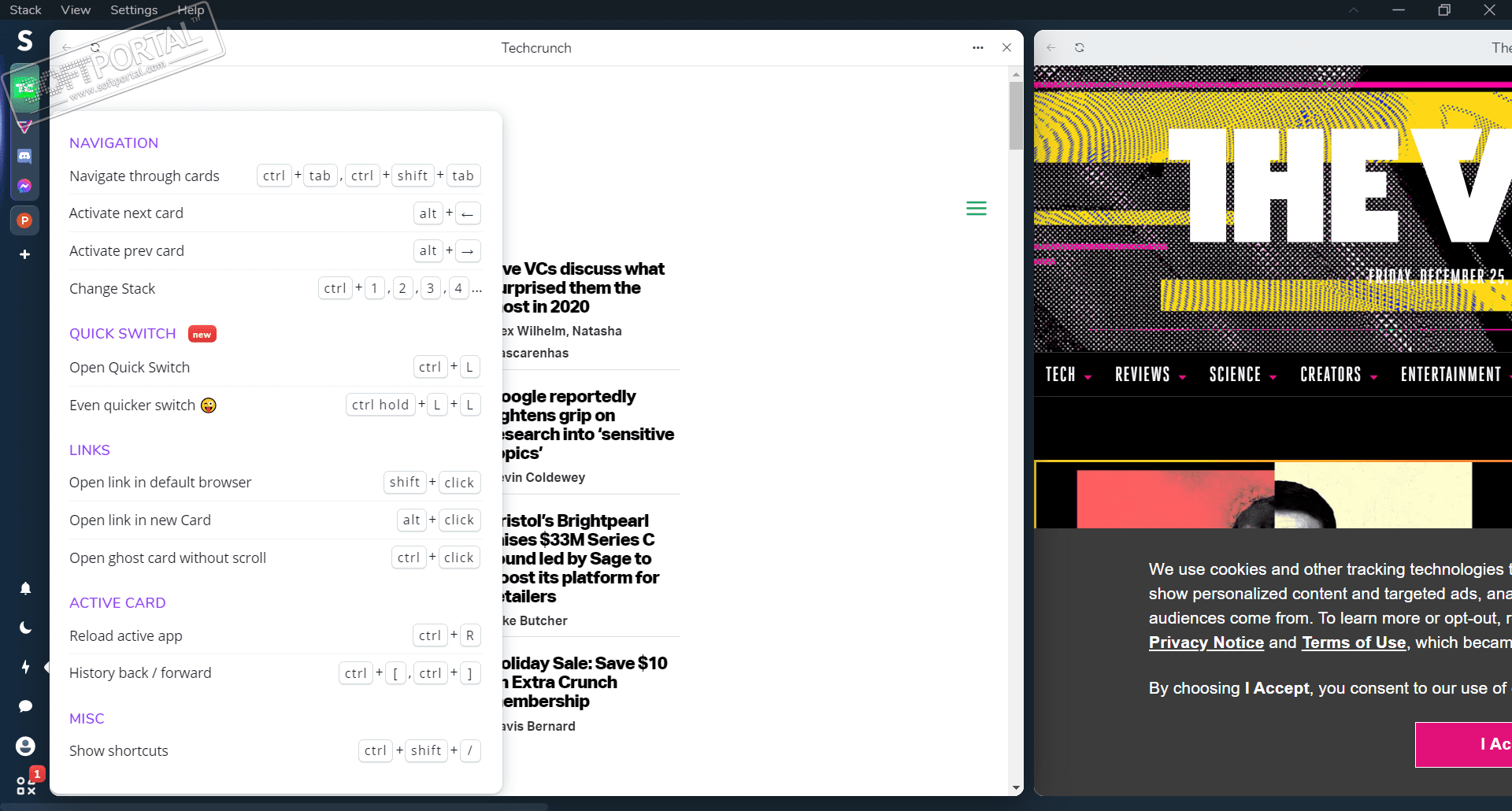This screenshot has height=811, width=1512.
Task: Open the Terms of Use link
Action: 1354,643
